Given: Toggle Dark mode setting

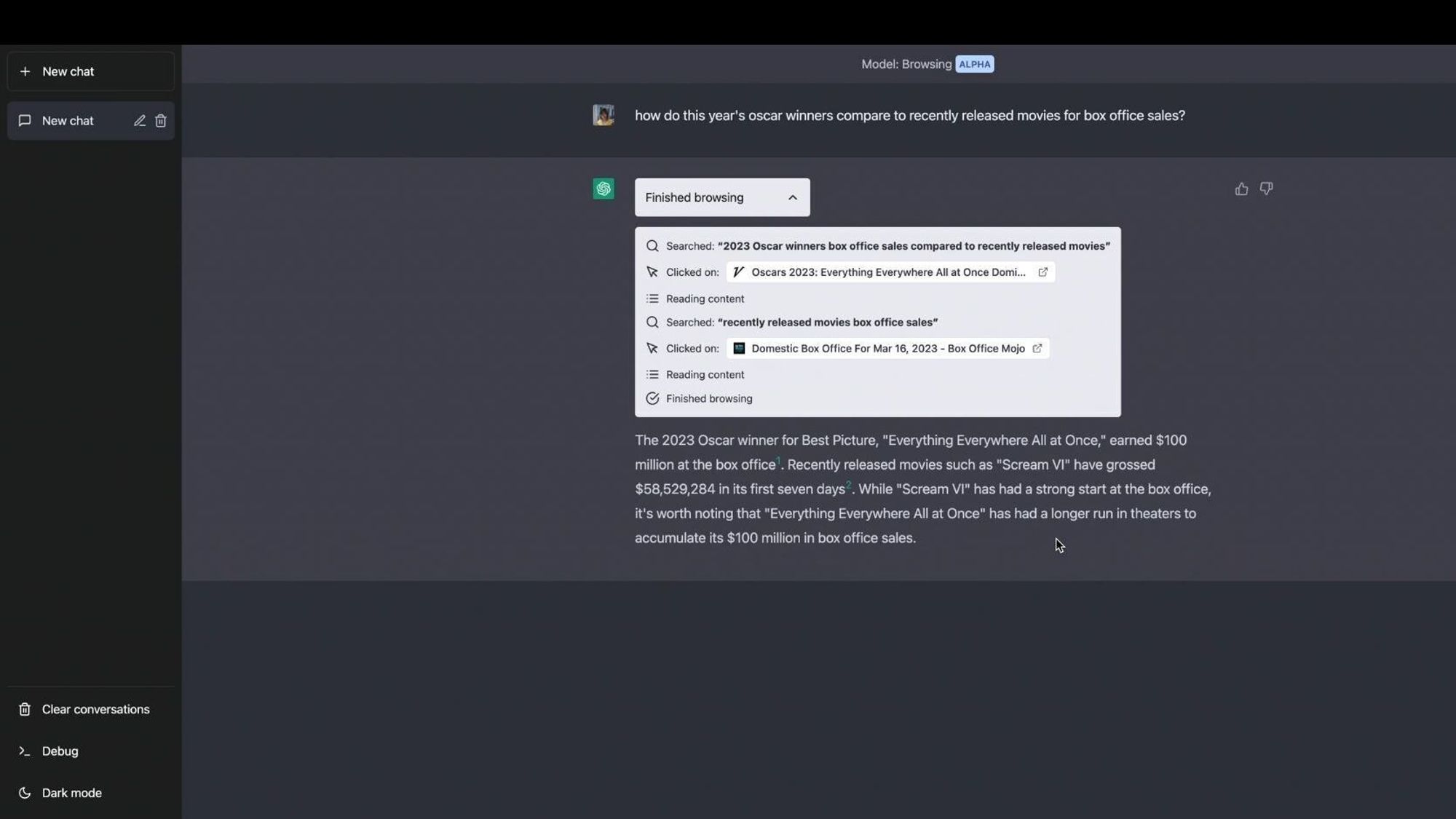Looking at the screenshot, I should 71,793.
